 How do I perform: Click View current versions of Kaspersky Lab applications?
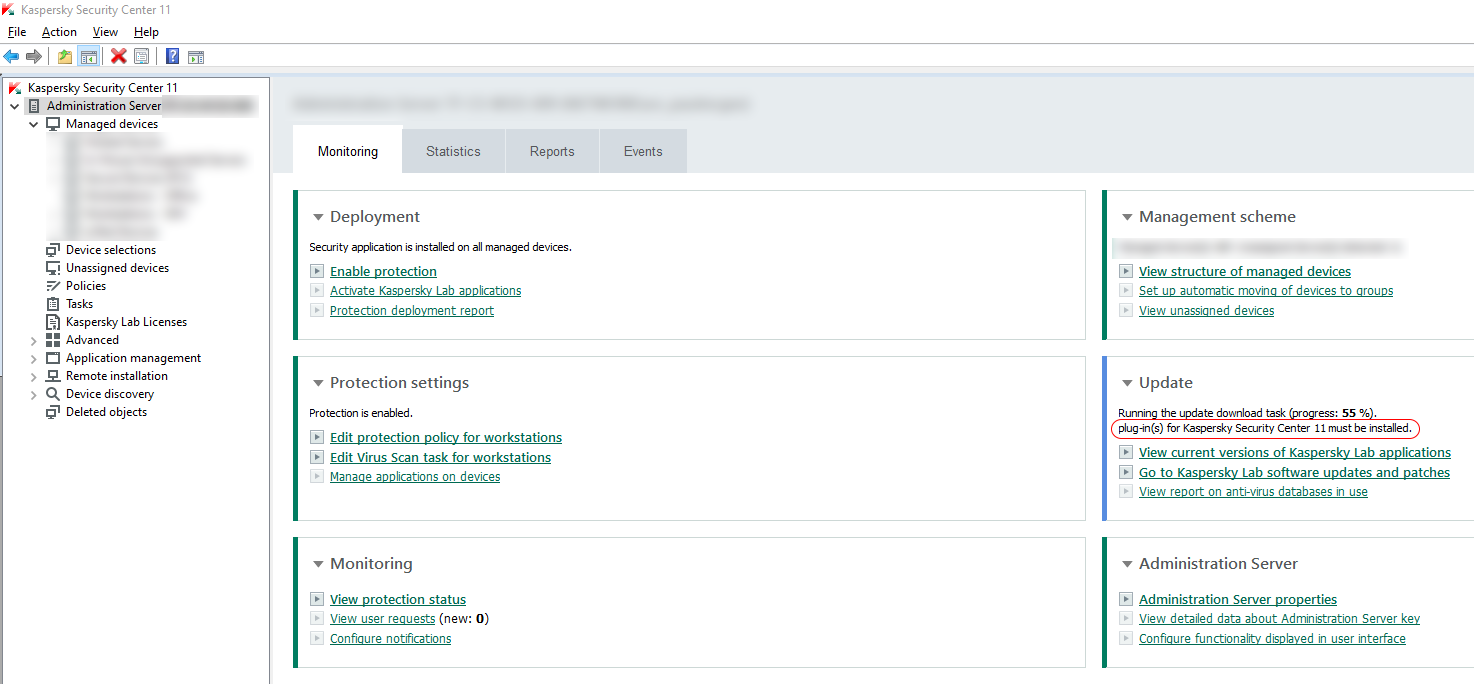[x=1295, y=452]
